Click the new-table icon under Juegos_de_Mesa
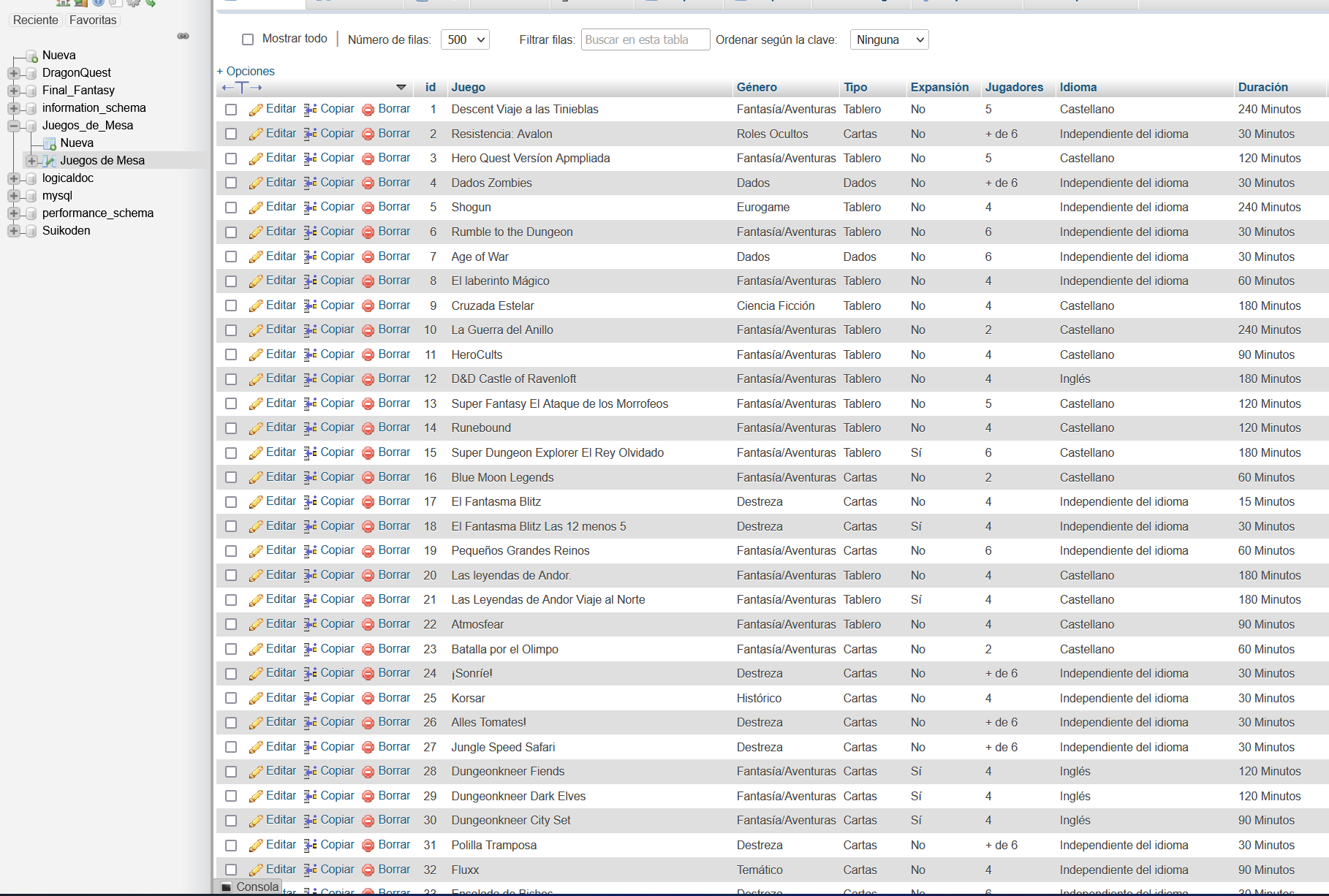This screenshot has height=896, width=1329. 49,143
